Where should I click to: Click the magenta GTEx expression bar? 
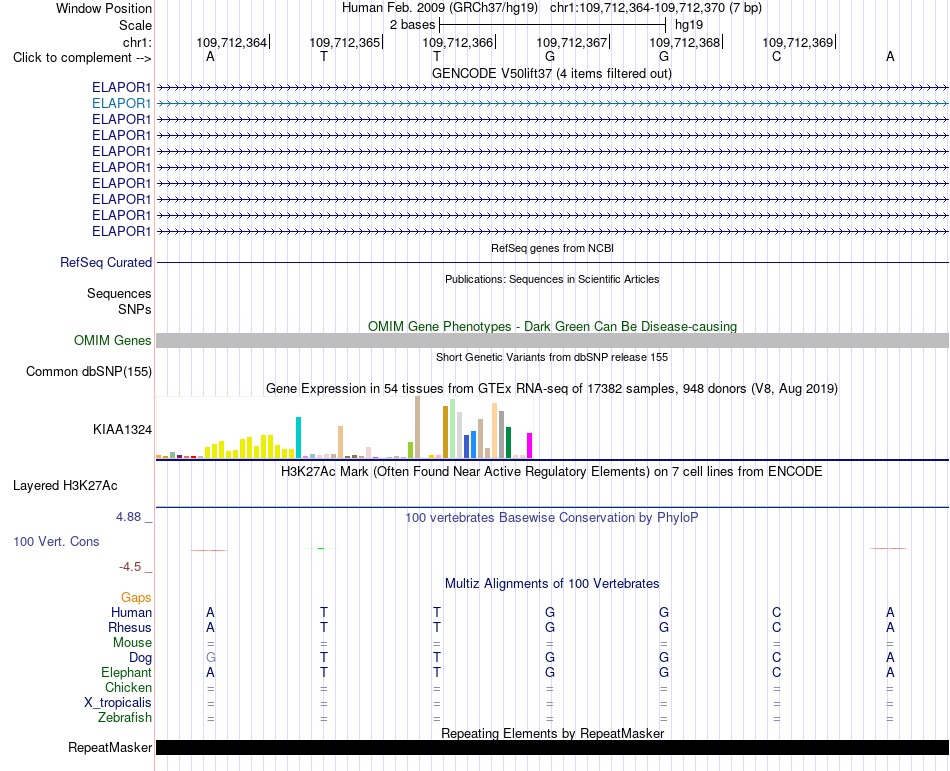click(530, 445)
